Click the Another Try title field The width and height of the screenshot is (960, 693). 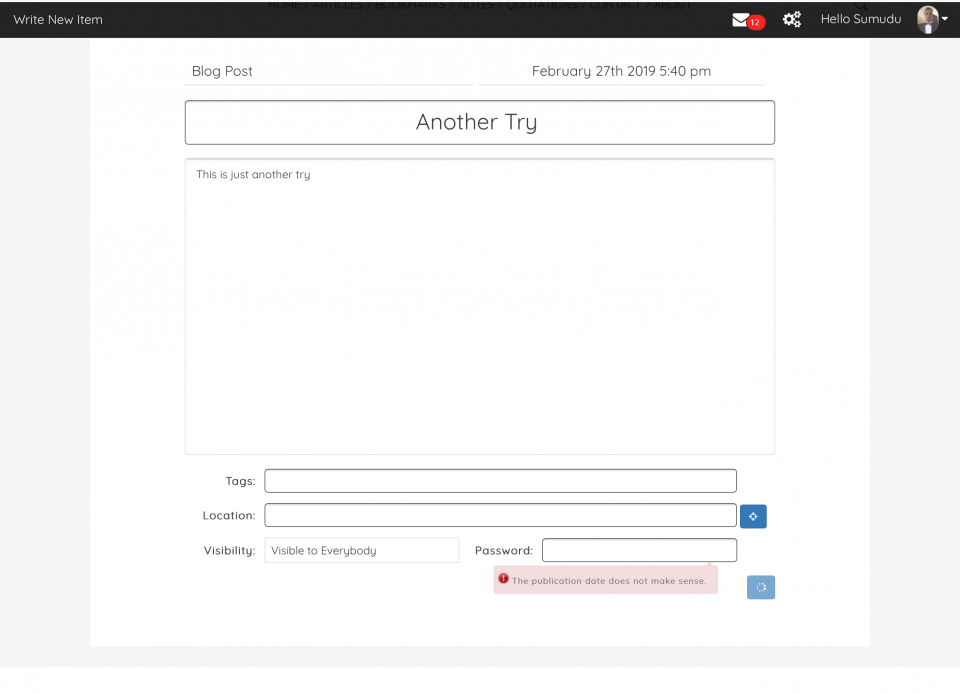(x=479, y=122)
